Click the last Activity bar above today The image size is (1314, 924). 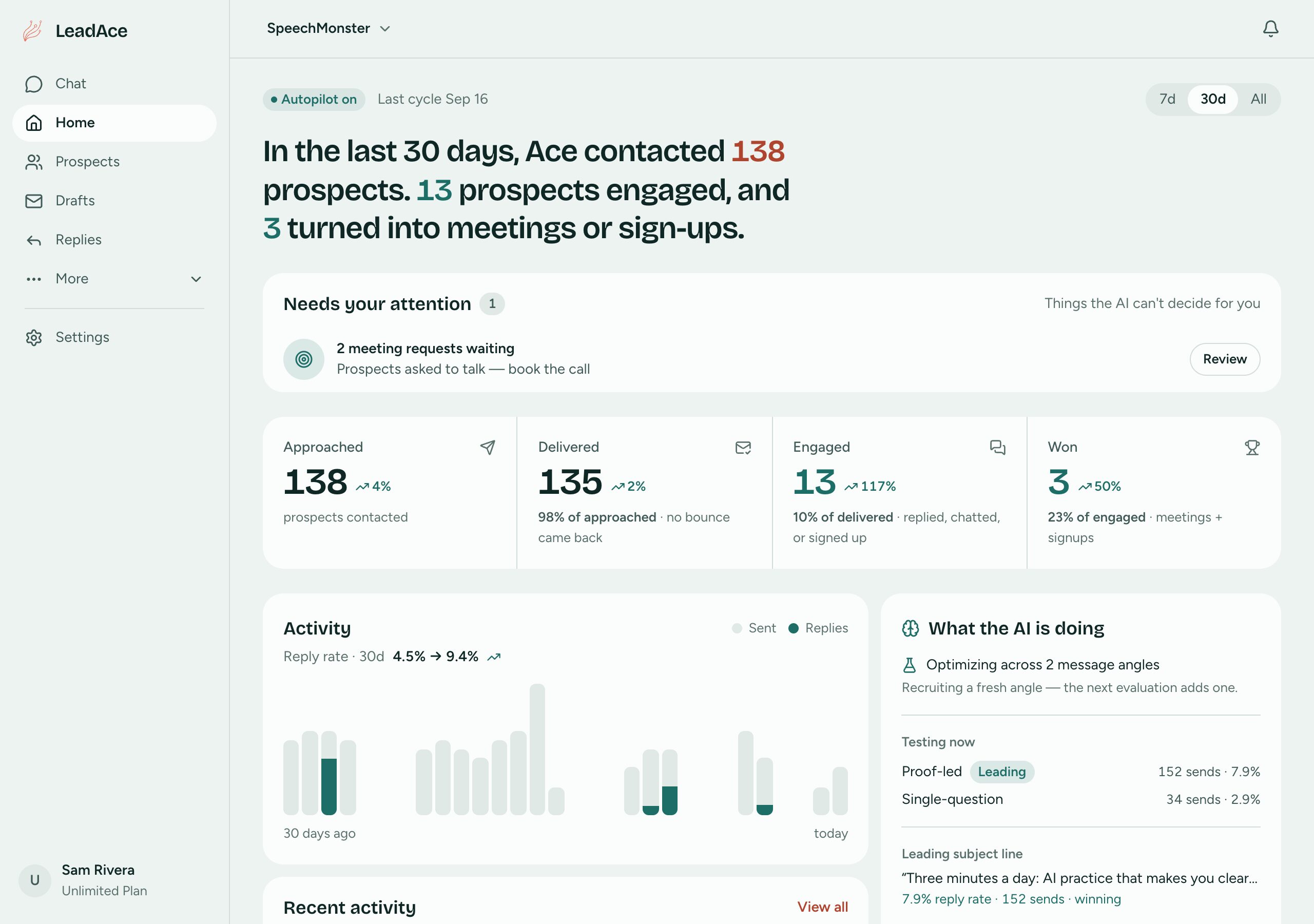[x=840, y=791]
